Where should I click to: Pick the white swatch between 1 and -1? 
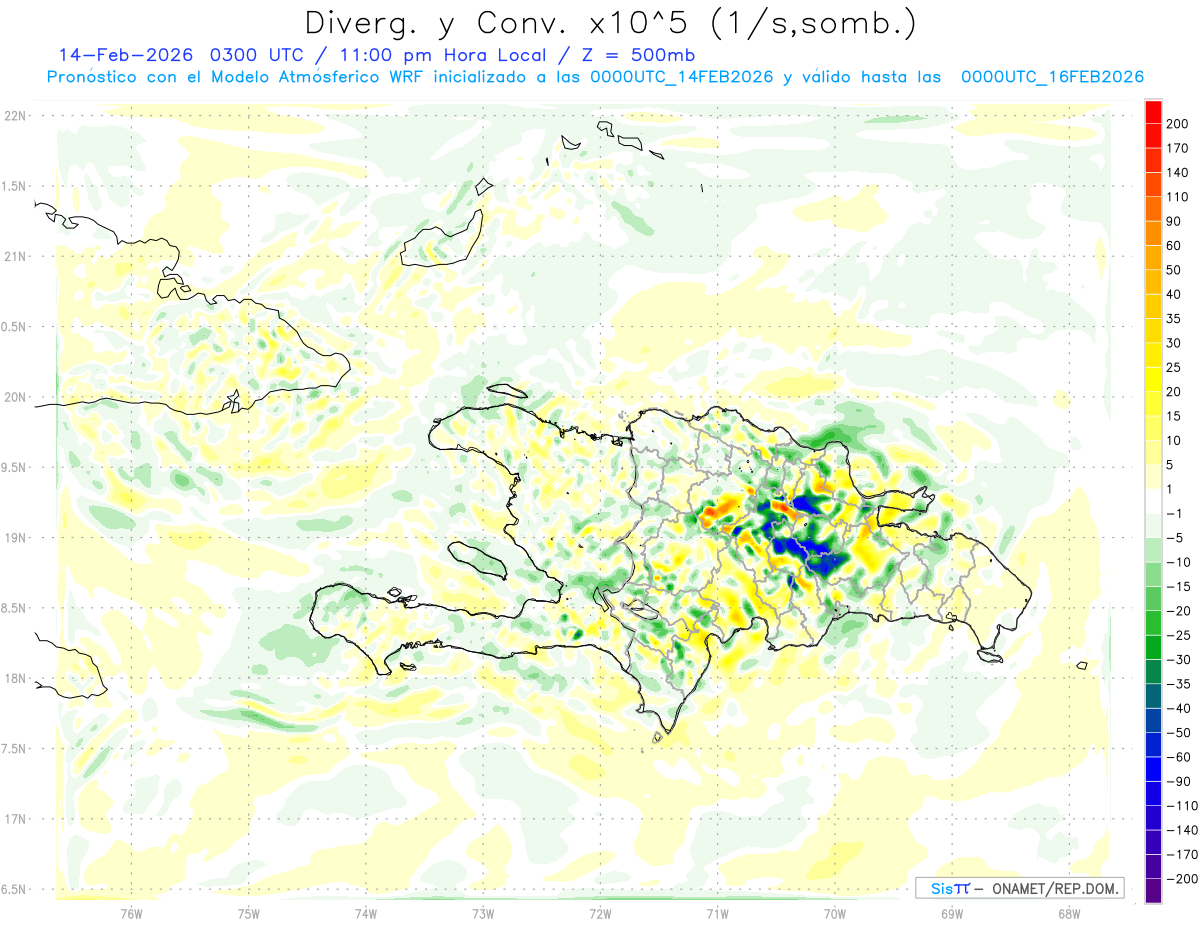tap(1153, 501)
